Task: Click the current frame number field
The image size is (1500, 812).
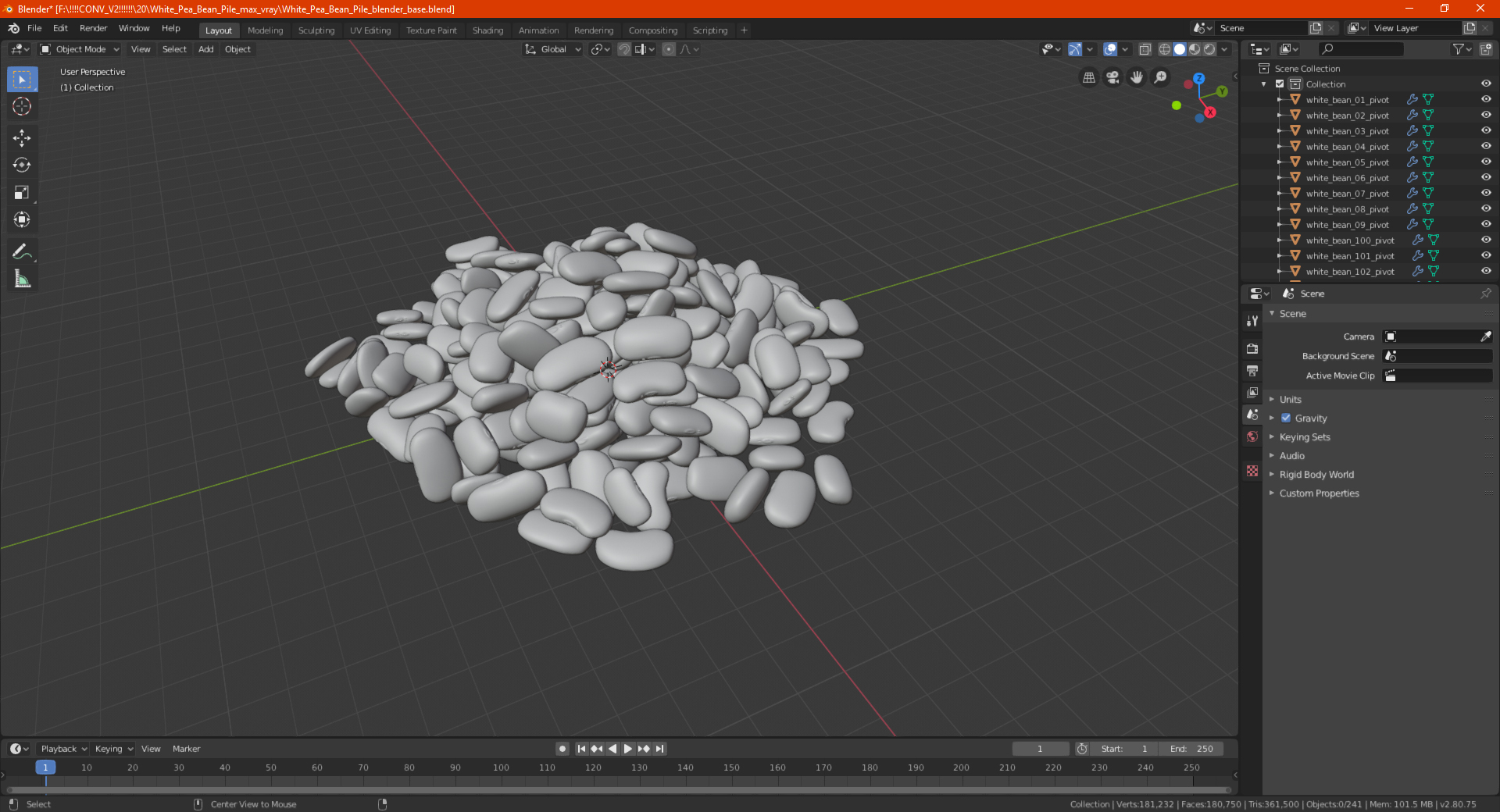Action: (1040, 749)
